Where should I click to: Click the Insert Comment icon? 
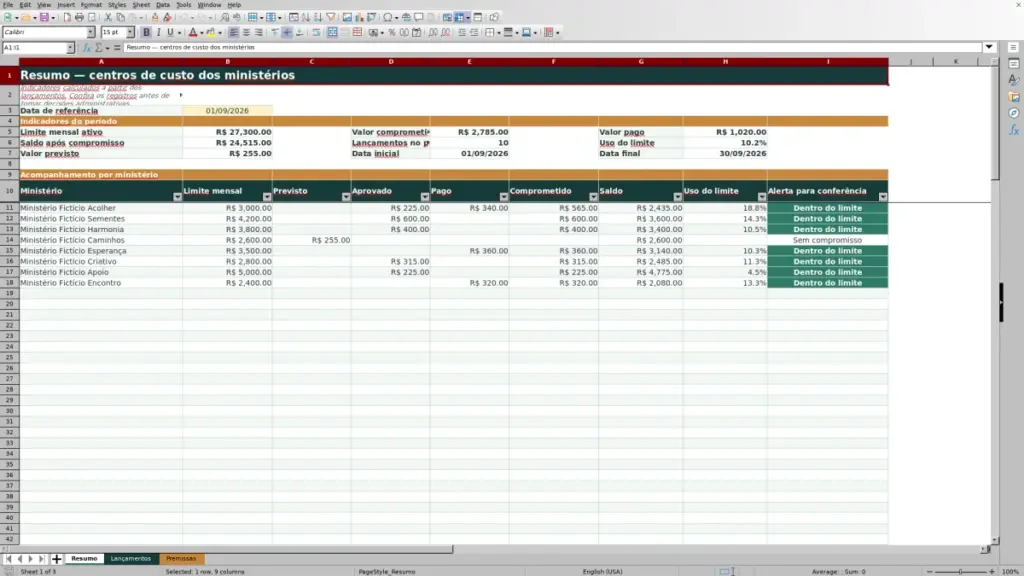coord(419,18)
